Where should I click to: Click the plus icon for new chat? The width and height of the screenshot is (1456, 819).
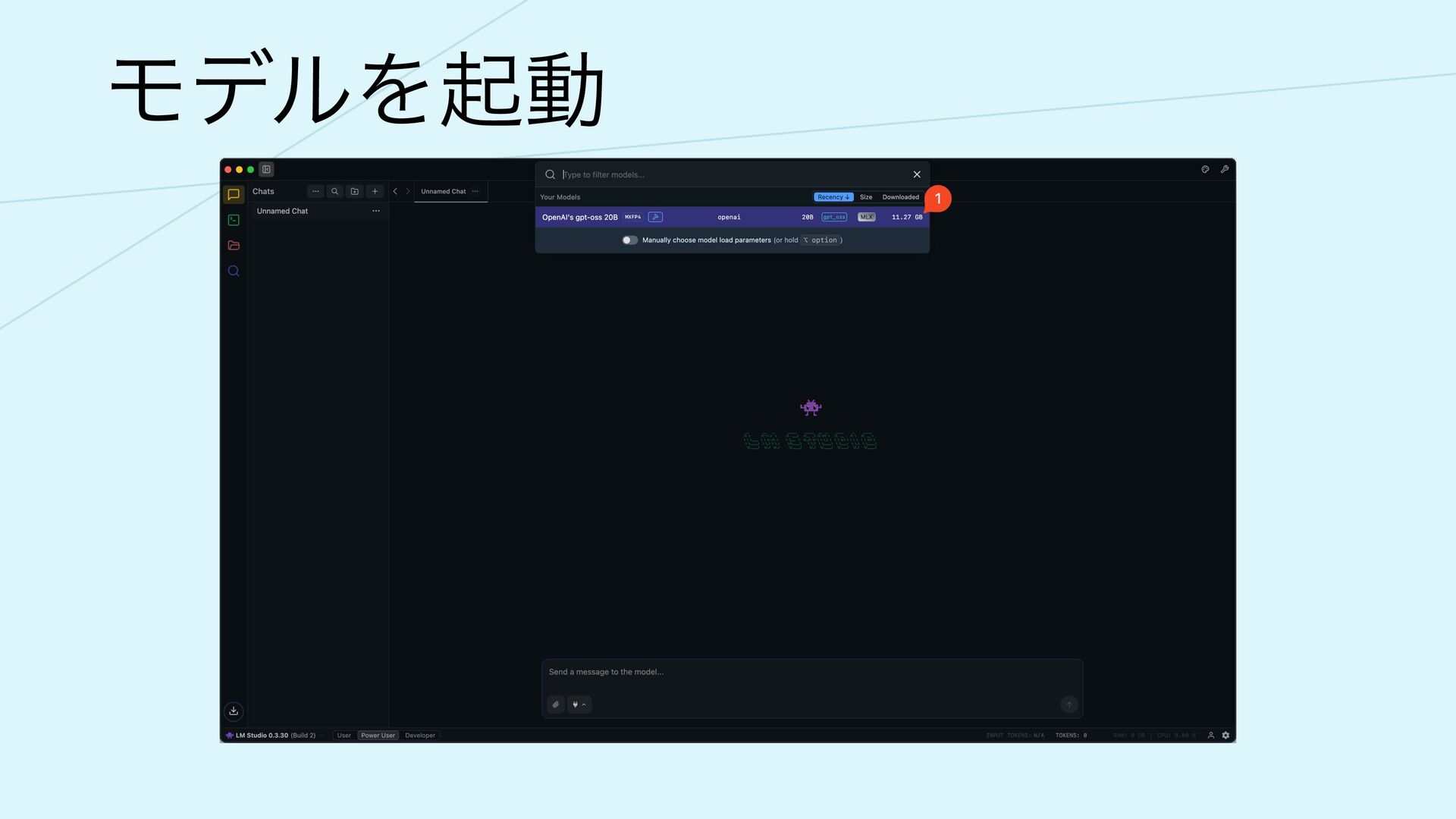(375, 192)
